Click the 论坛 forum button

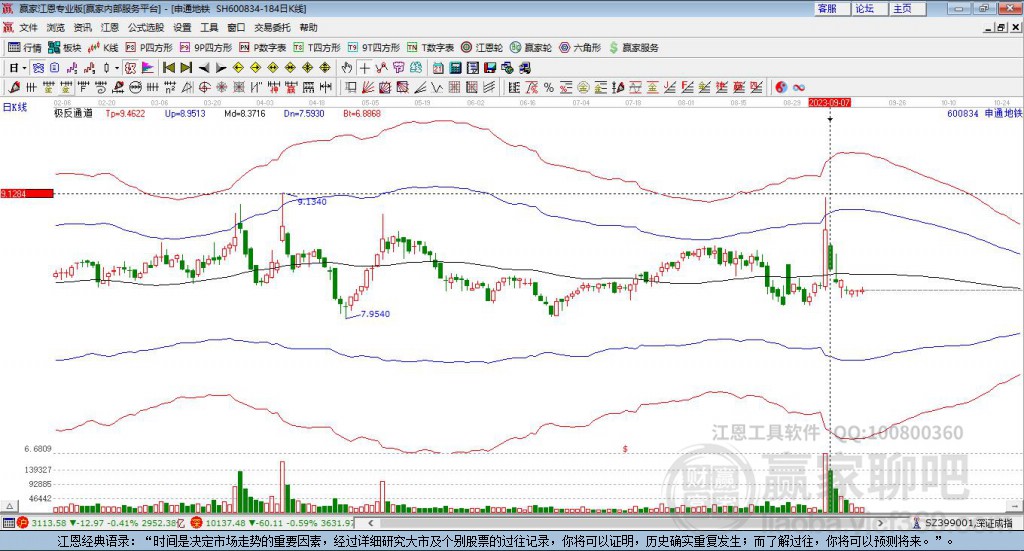tap(870, 8)
